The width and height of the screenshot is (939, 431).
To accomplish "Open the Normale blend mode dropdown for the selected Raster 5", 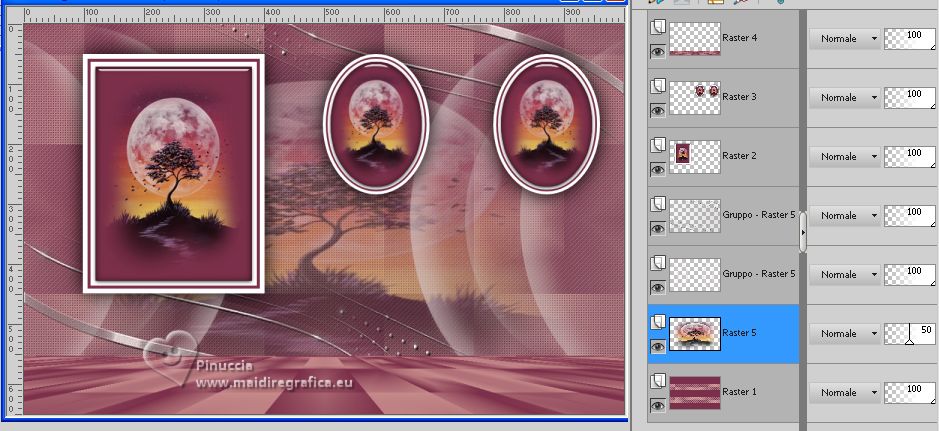I will click(844, 333).
